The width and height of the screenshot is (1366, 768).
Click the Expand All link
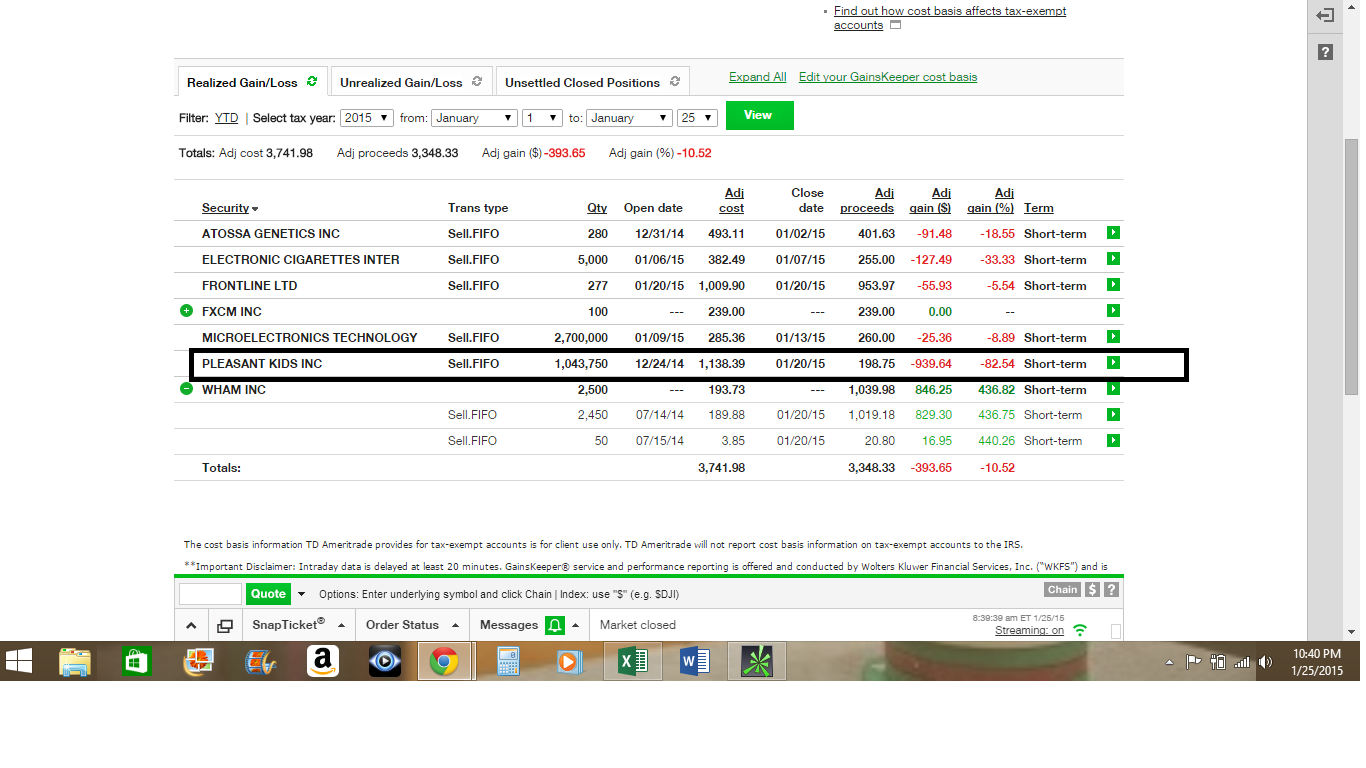(757, 77)
